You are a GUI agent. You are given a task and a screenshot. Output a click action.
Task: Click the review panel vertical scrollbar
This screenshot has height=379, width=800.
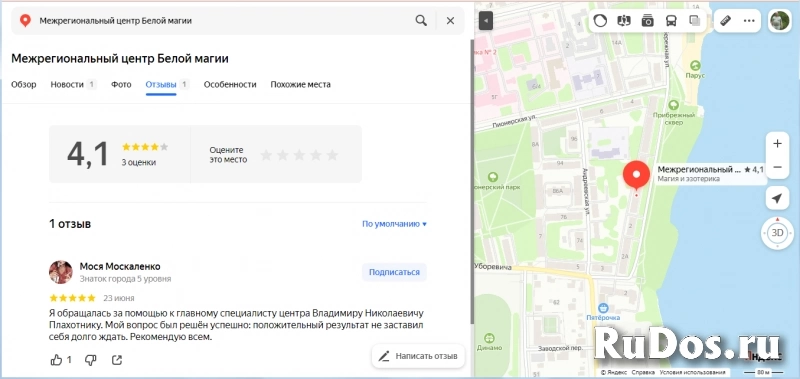click(471, 181)
